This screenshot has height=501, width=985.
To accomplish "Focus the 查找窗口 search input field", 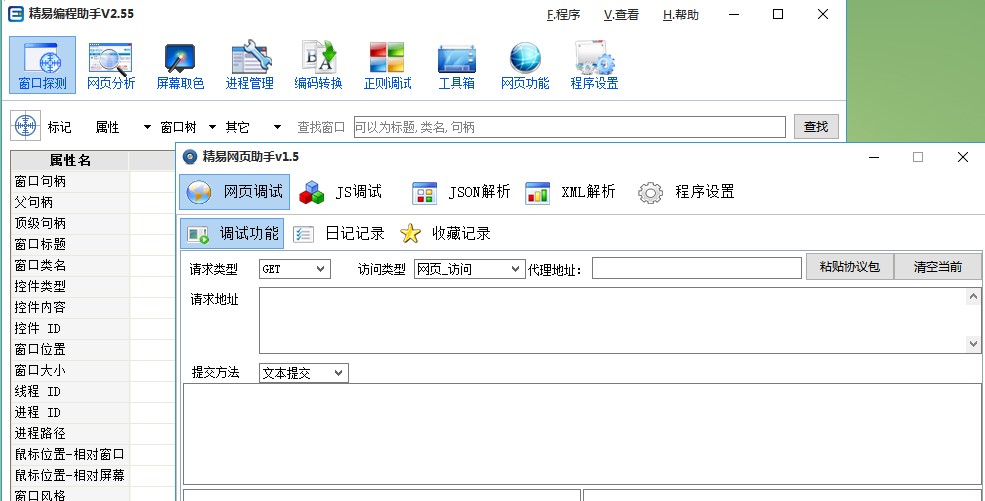I will tap(569, 127).
